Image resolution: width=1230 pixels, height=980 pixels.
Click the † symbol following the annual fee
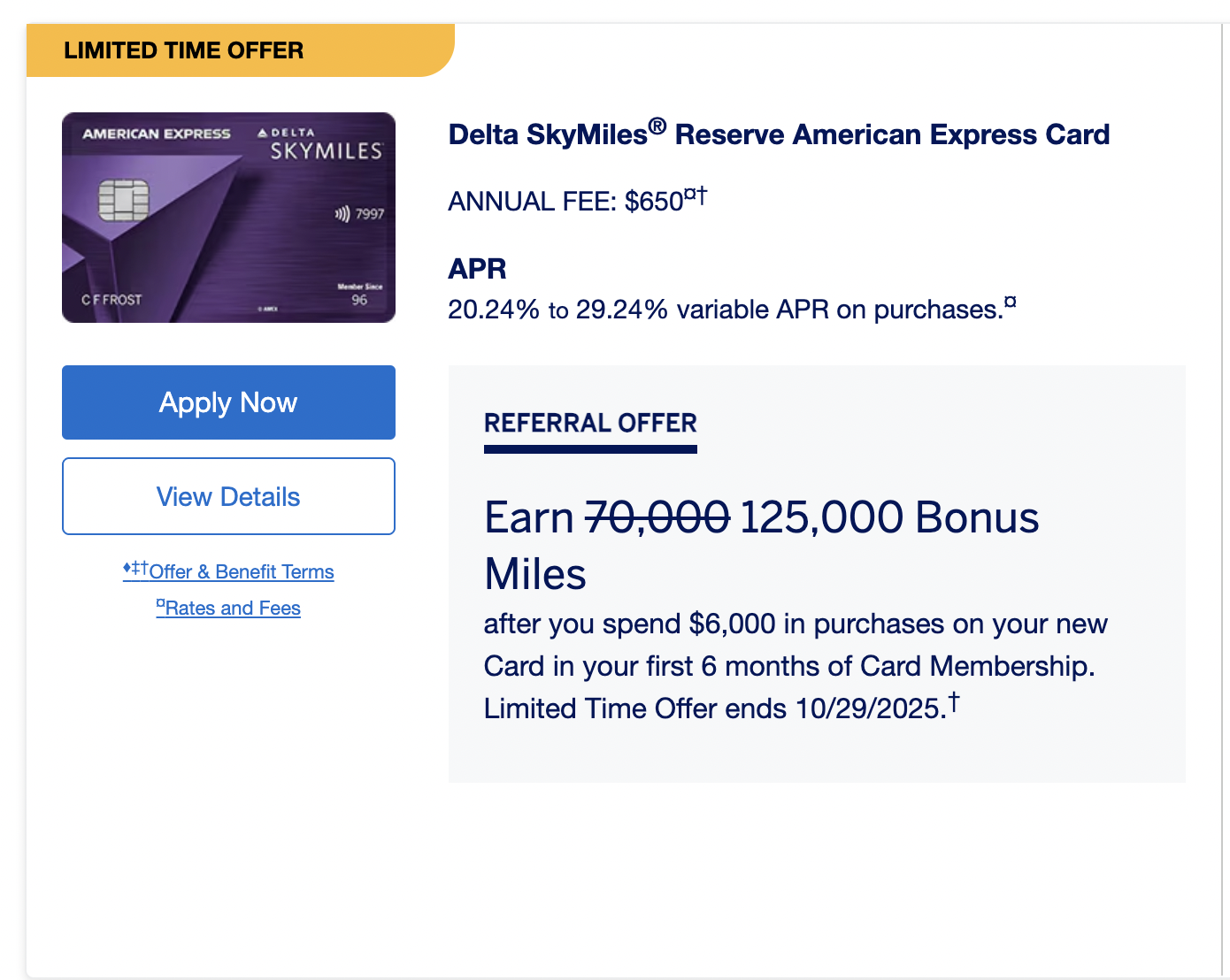click(x=703, y=193)
